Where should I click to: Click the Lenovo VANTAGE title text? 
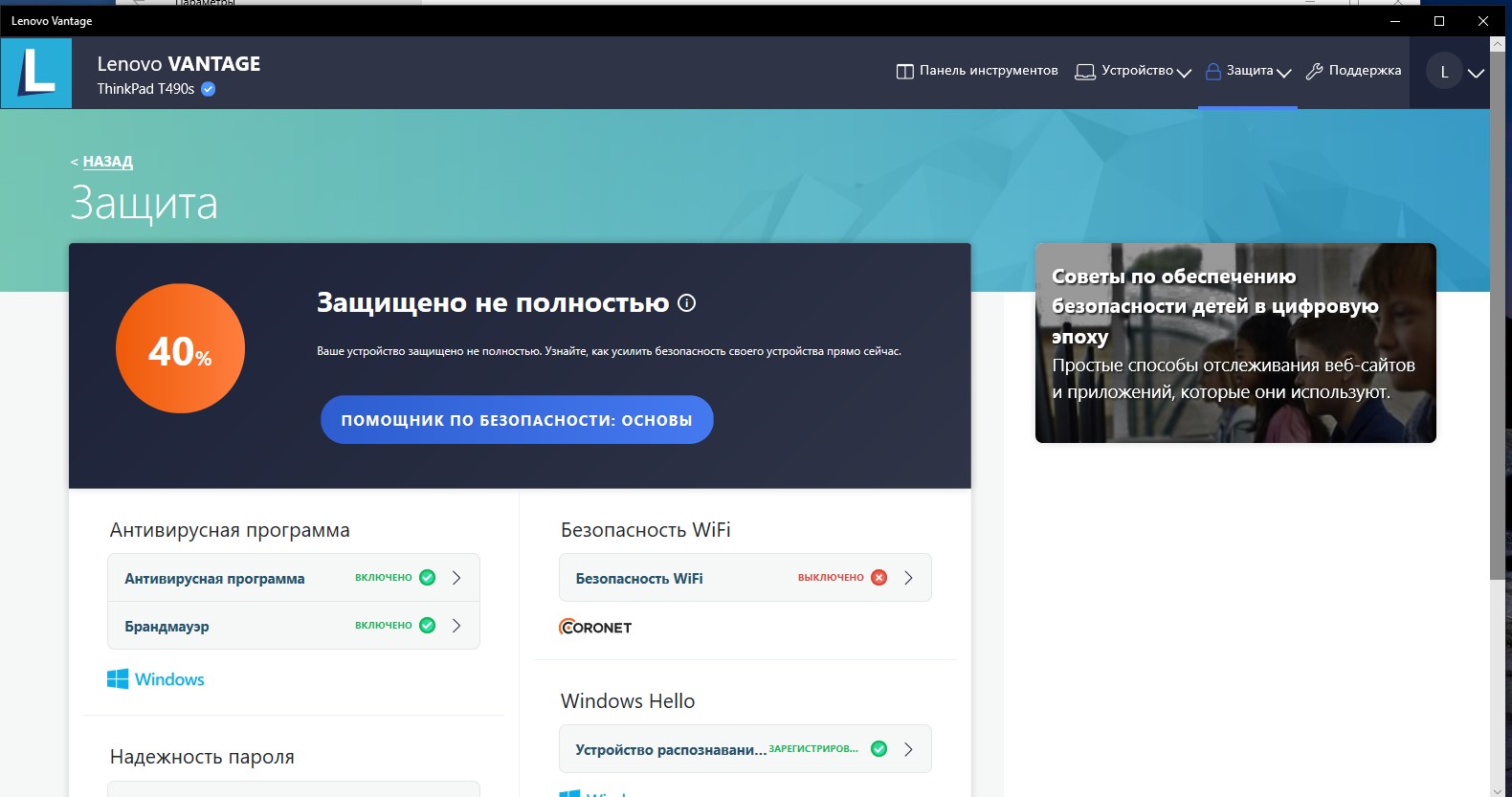[179, 64]
